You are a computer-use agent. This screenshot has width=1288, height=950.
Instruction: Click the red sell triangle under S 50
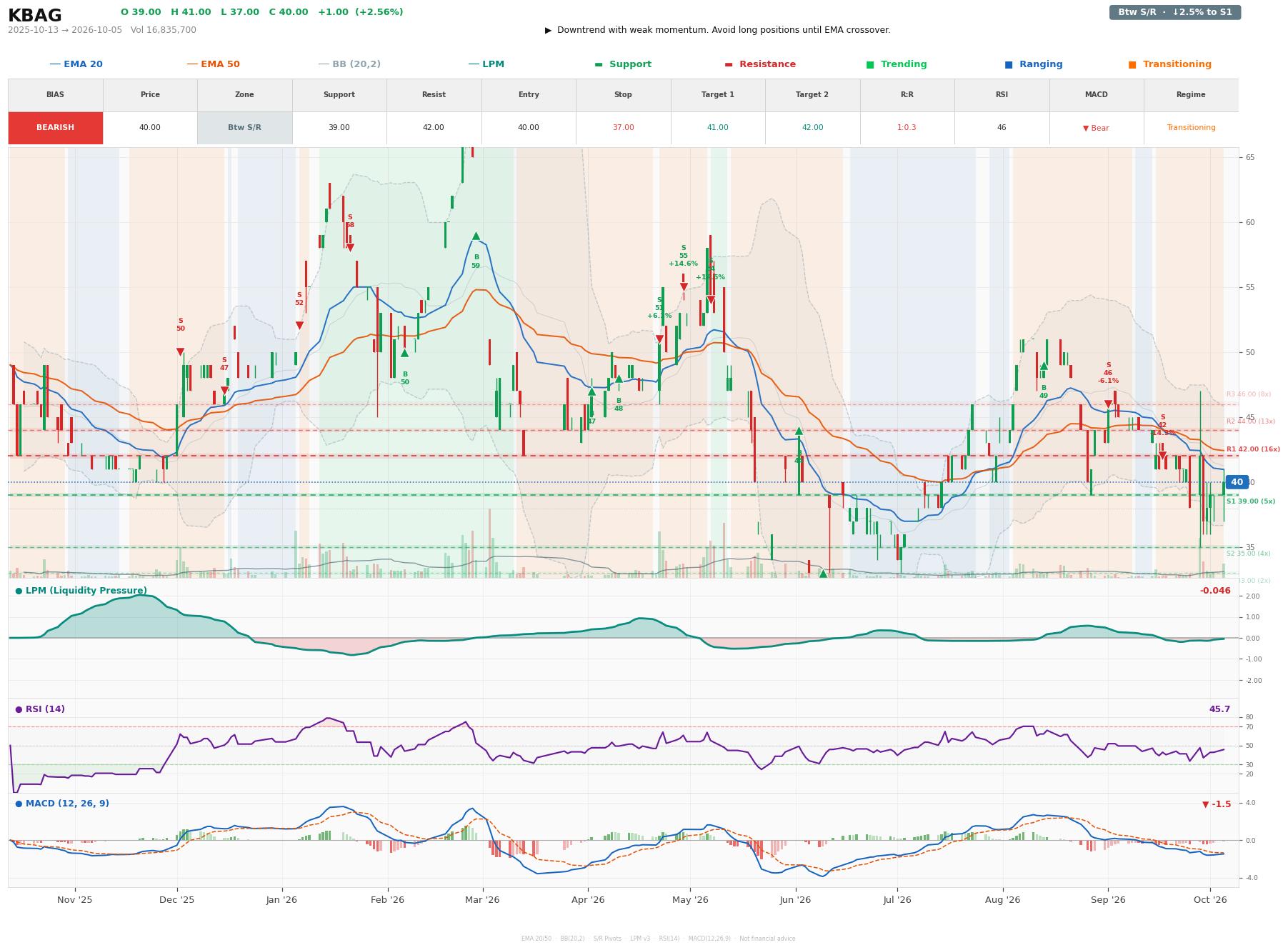pyautogui.click(x=180, y=352)
